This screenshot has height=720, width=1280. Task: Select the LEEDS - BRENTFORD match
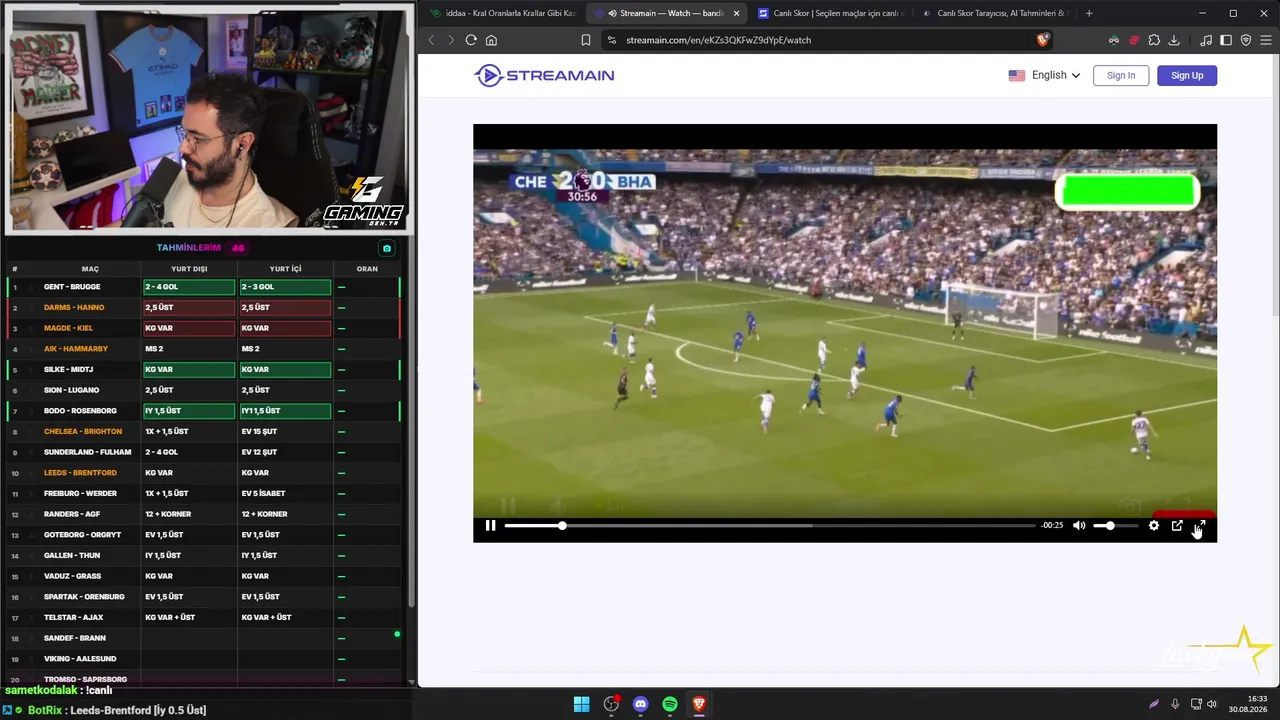click(80, 473)
